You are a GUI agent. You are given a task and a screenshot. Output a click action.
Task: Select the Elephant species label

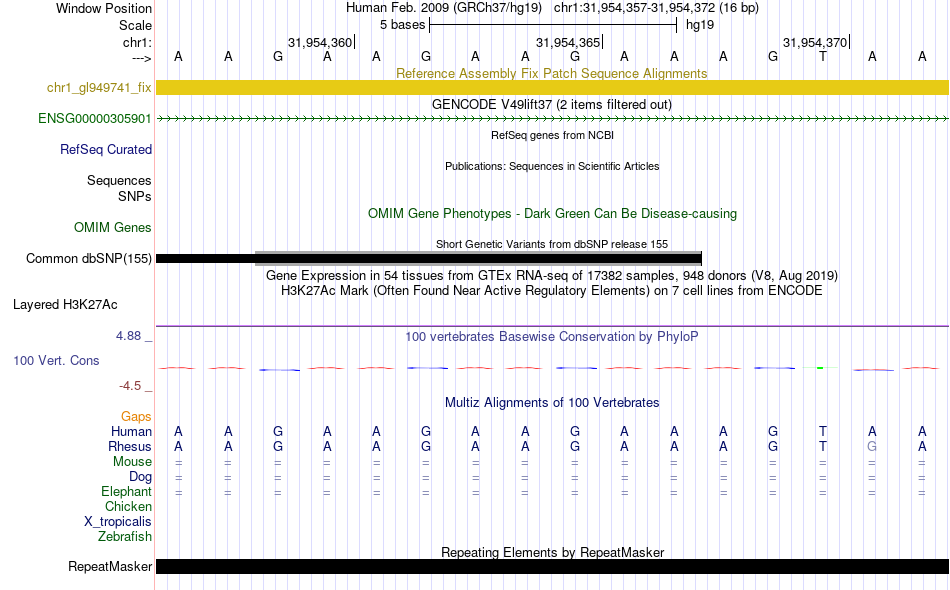click(x=126, y=491)
